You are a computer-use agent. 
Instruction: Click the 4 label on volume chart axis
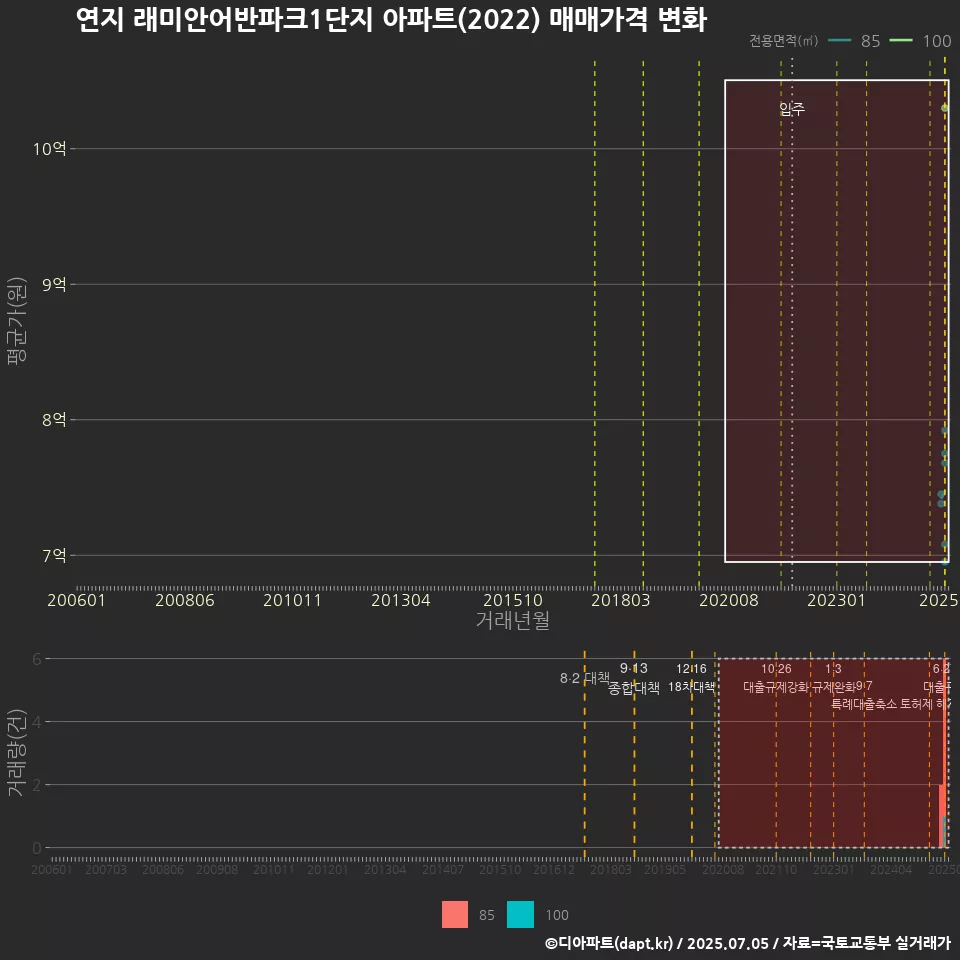pyautogui.click(x=37, y=722)
